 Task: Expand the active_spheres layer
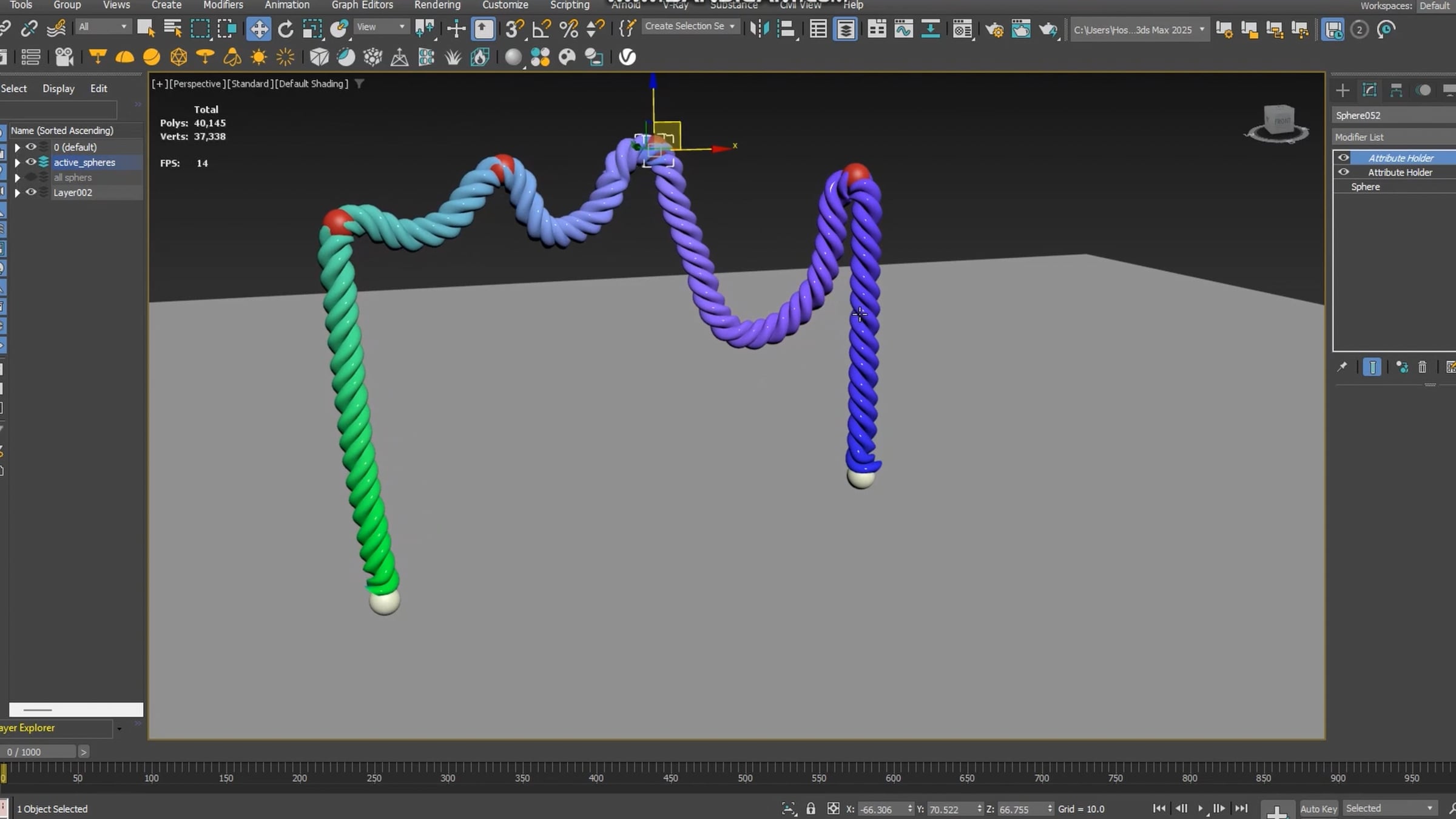(17, 163)
